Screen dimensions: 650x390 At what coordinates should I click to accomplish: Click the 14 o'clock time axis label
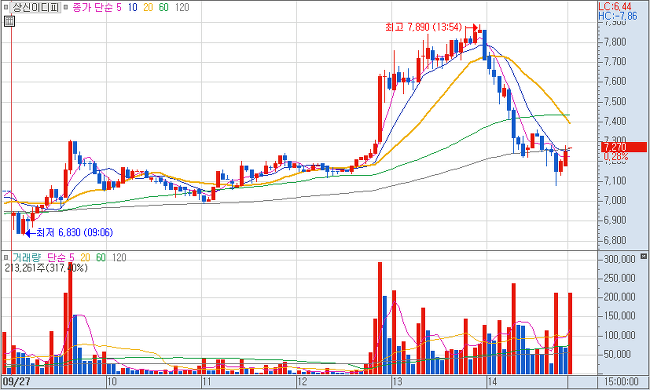click(492, 381)
